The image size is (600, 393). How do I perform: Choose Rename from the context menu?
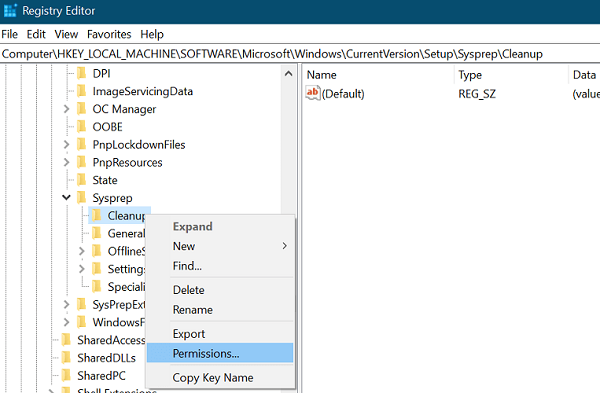point(220,310)
